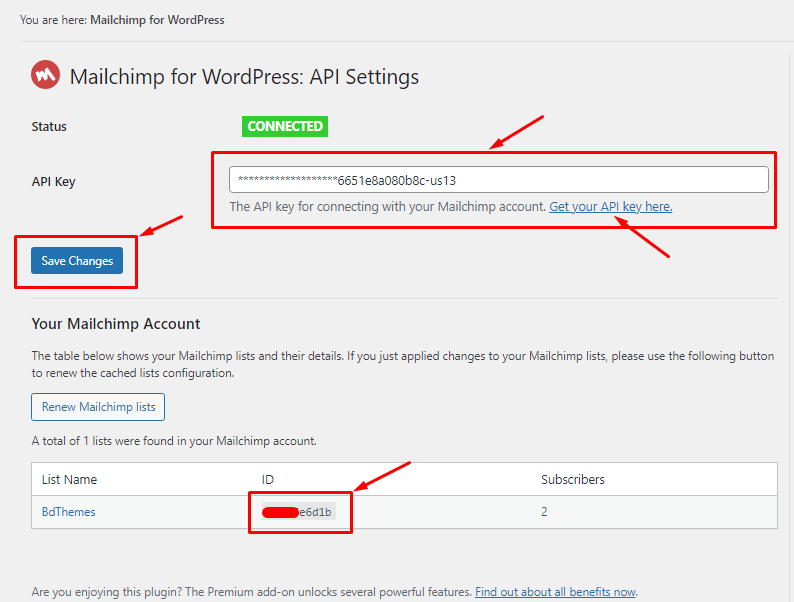Click the Mailchimp for WordPress logo icon
794x602 pixels.
tap(45, 75)
